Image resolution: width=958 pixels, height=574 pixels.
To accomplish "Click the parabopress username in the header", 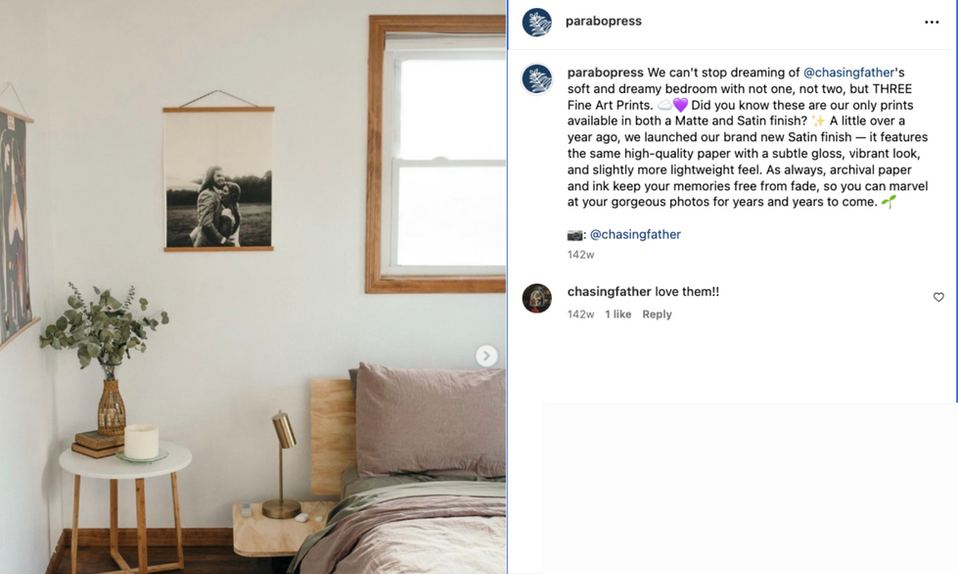I will click(603, 21).
